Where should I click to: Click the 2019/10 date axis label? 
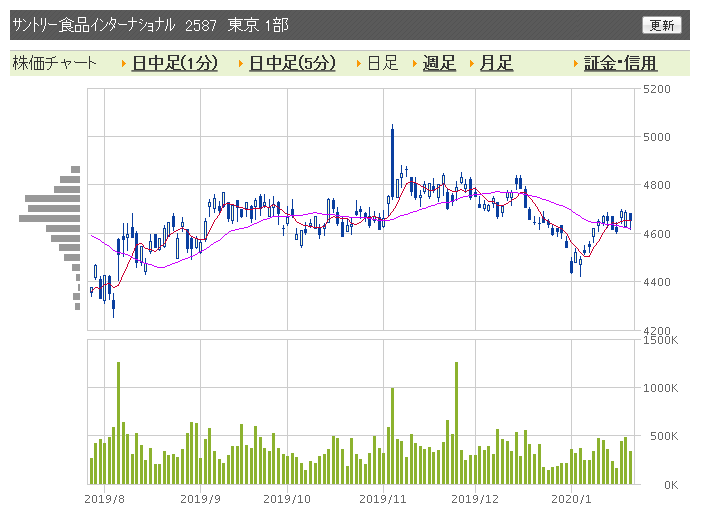287,499
